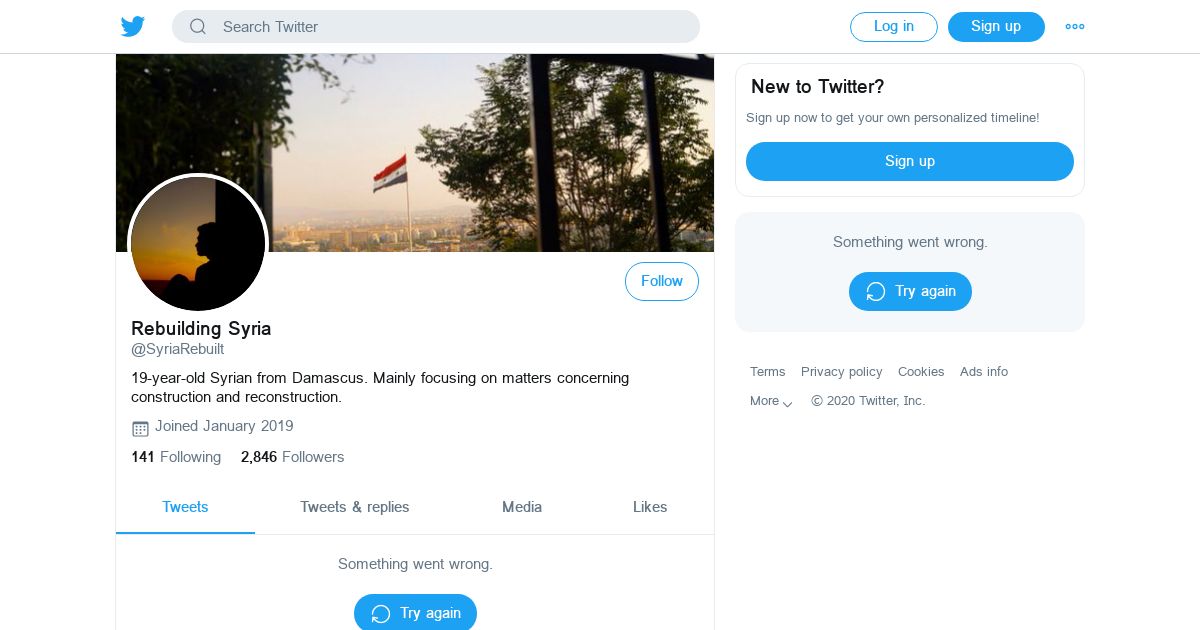This screenshot has width=1200, height=630.
Task: Open the three-dots more menu
Action: pos(1075,27)
